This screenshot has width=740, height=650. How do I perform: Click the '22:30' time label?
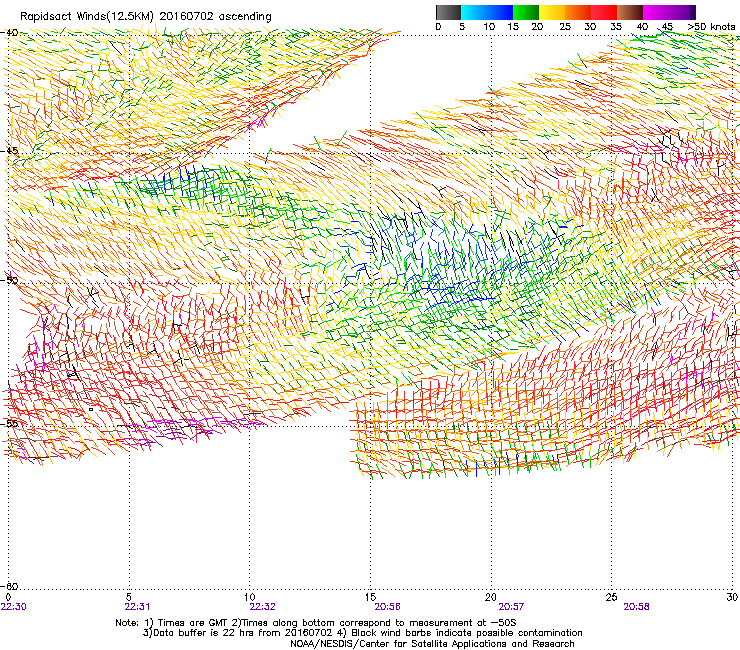pyautogui.click(x=14, y=607)
